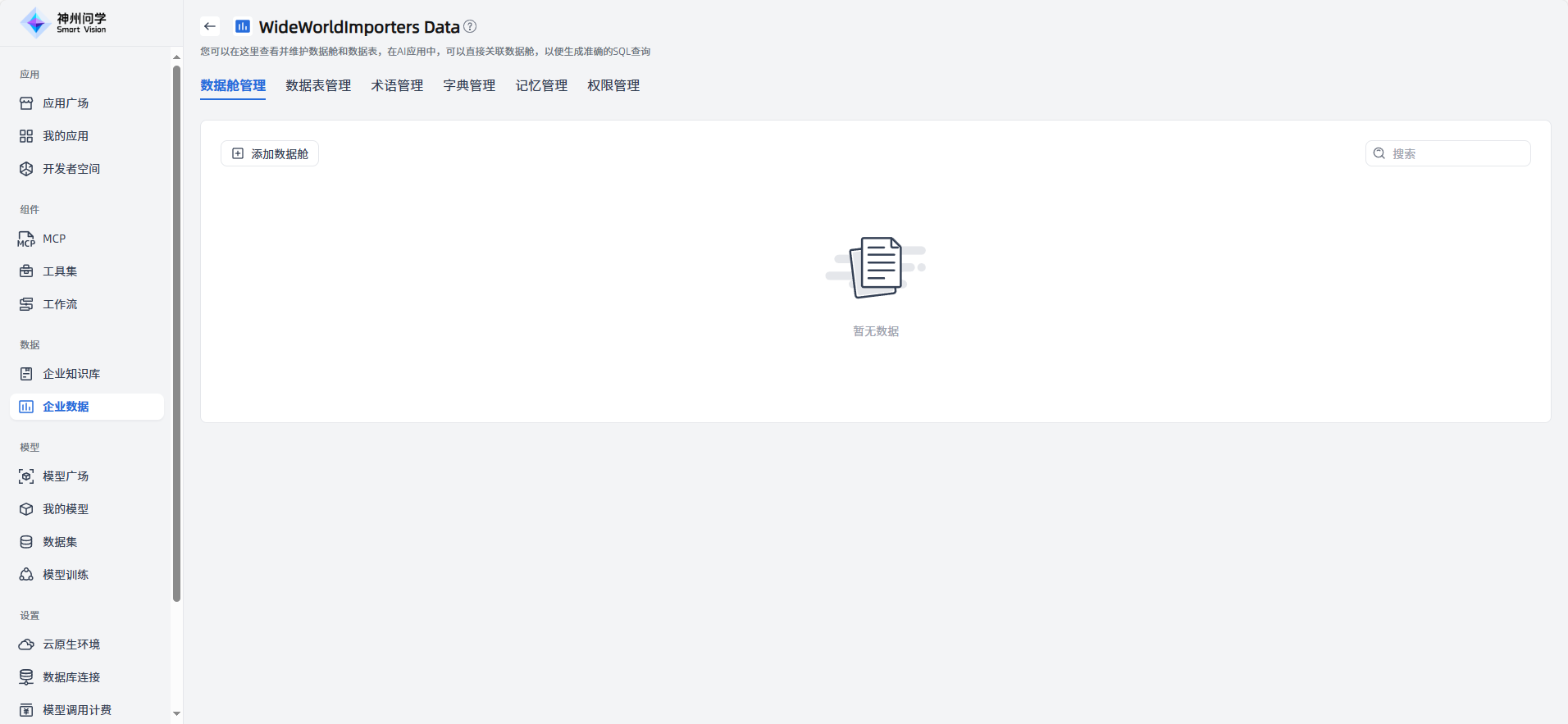Click the sidebar scroll up arrow
The width and height of the screenshot is (1568, 724).
[176, 57]
